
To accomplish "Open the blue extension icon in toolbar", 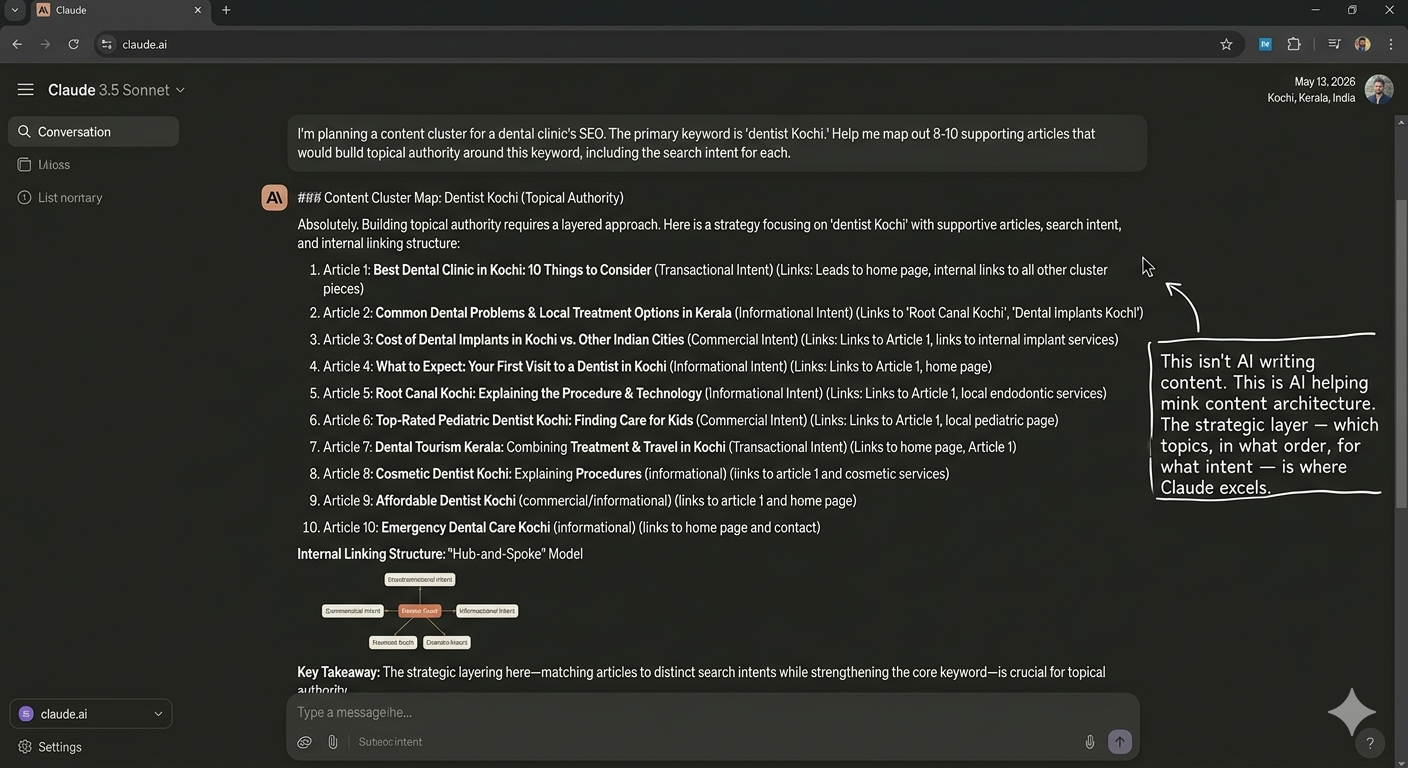I will coord(1265,44).
